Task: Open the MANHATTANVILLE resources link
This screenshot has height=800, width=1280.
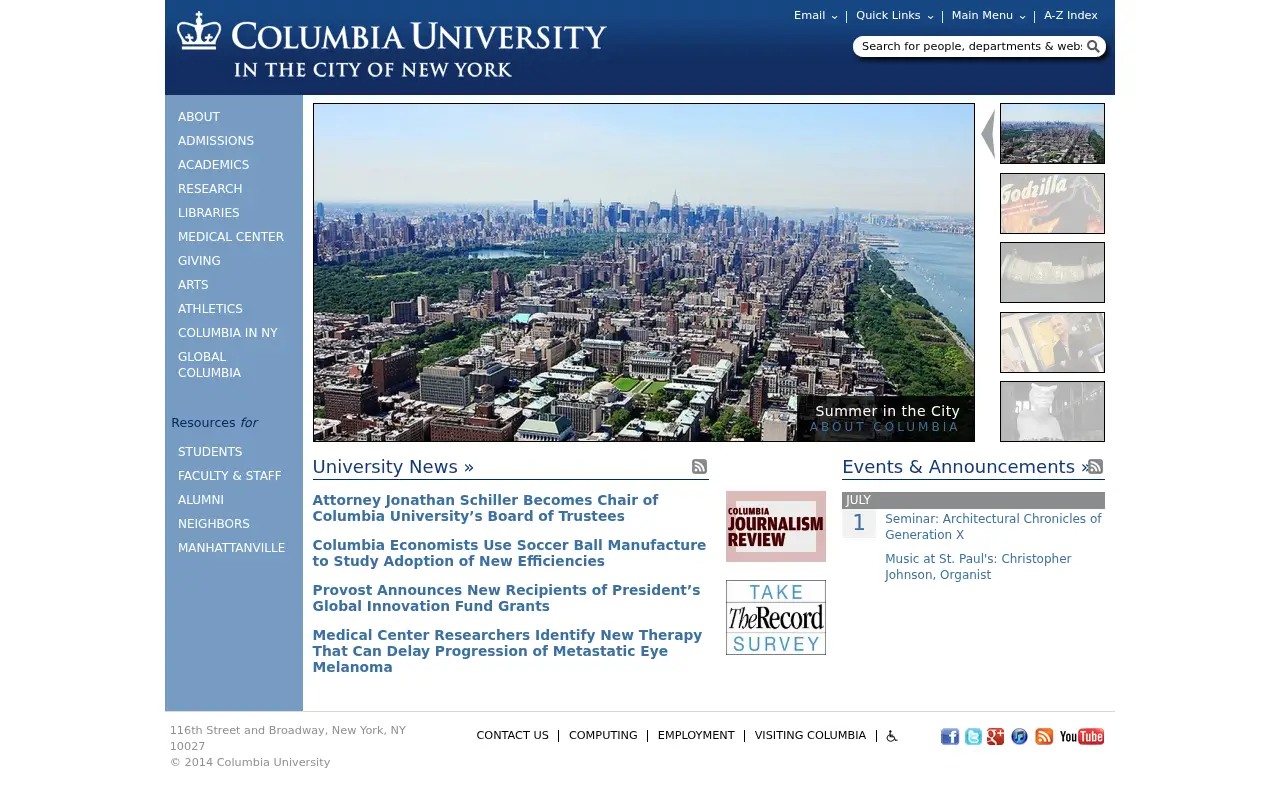Action: [x=231, y=548]
